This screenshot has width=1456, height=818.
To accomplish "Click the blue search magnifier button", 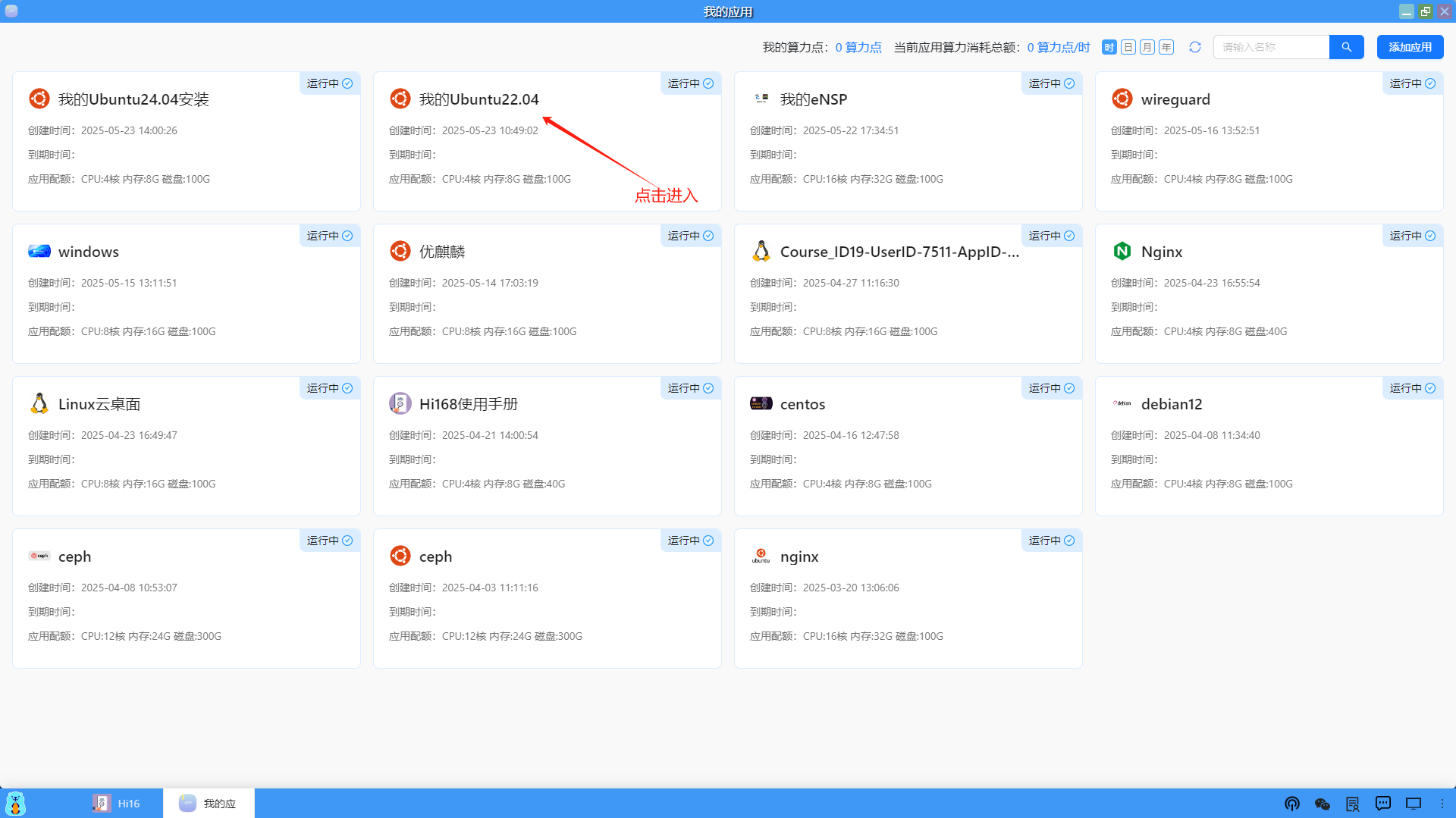I will (1347, 47).
